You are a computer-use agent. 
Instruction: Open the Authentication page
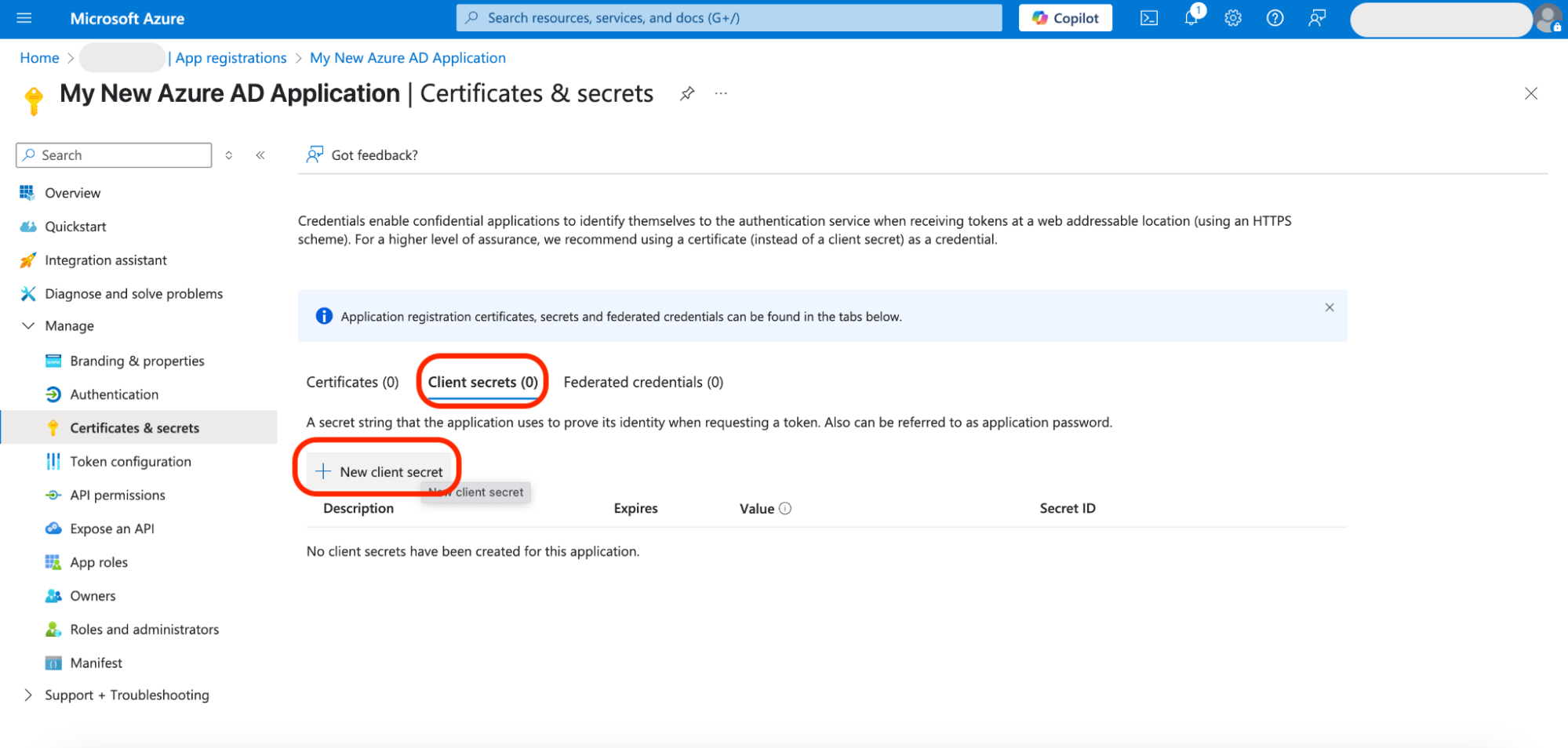(x=115, y=394)
